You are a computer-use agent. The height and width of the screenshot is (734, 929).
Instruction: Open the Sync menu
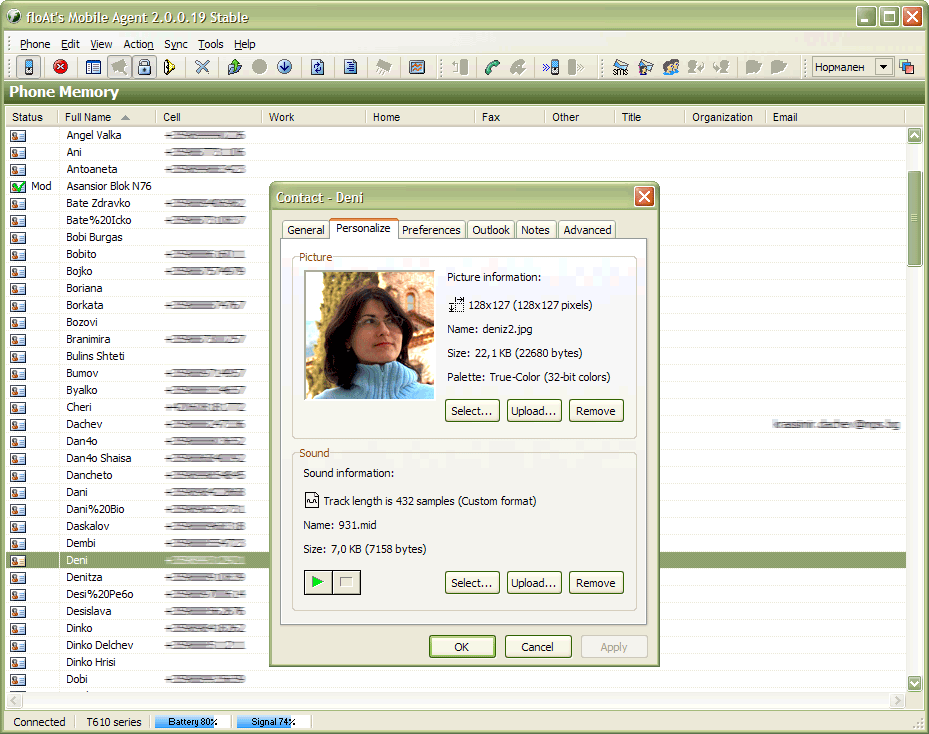pyautogui.click(x=175, y=44)
